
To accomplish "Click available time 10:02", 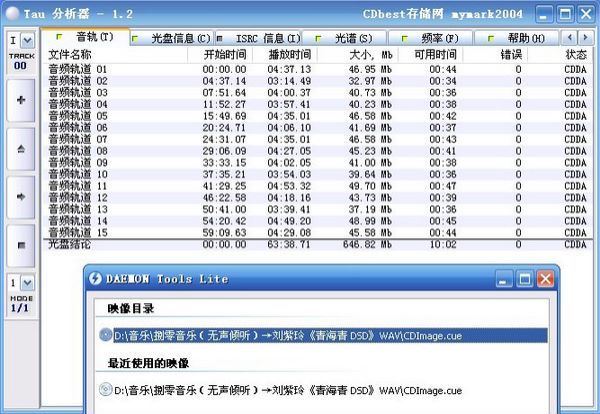I will coord(443,244).
